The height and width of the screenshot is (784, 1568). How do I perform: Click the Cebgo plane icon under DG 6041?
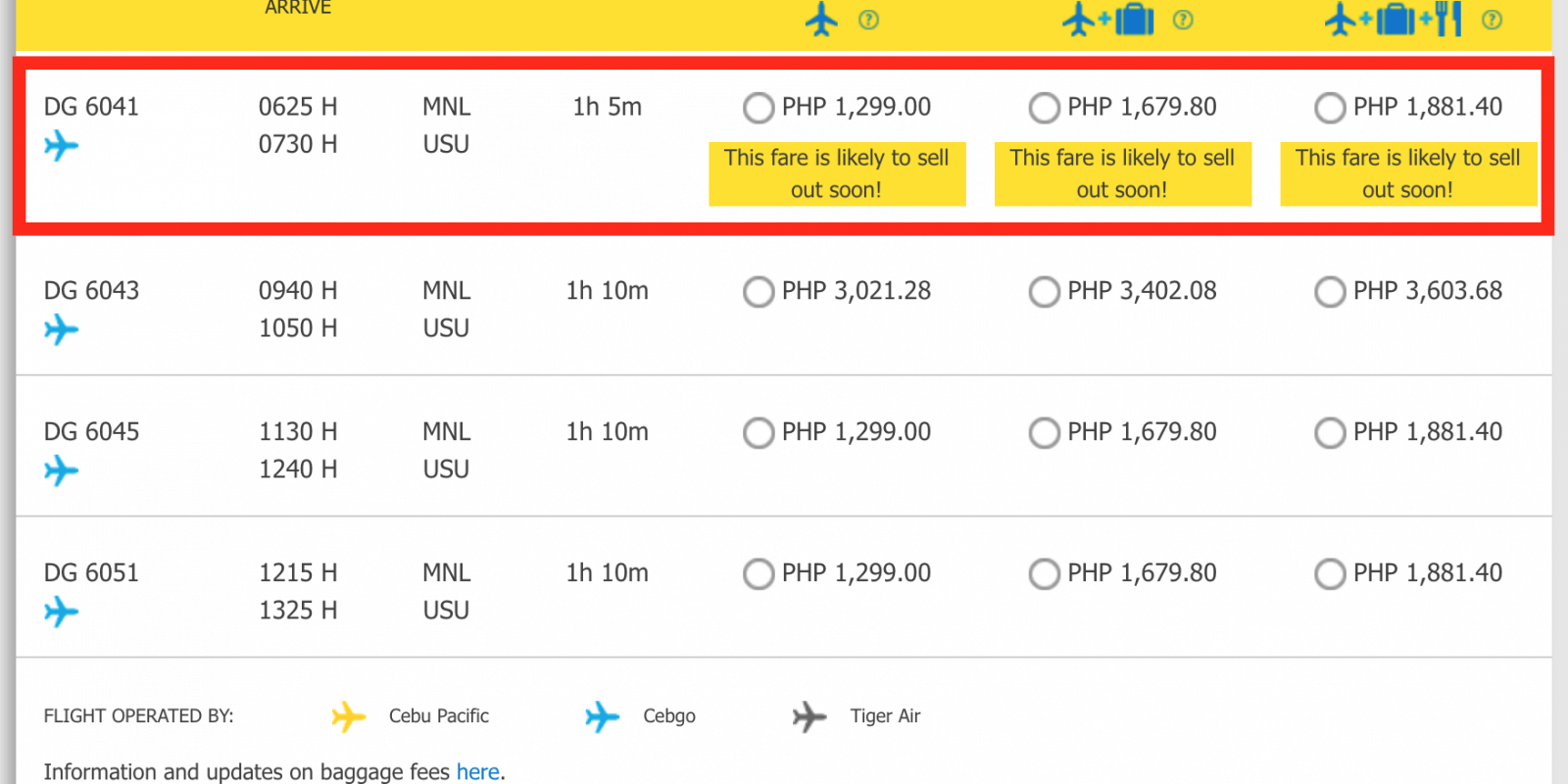(61, 147)
